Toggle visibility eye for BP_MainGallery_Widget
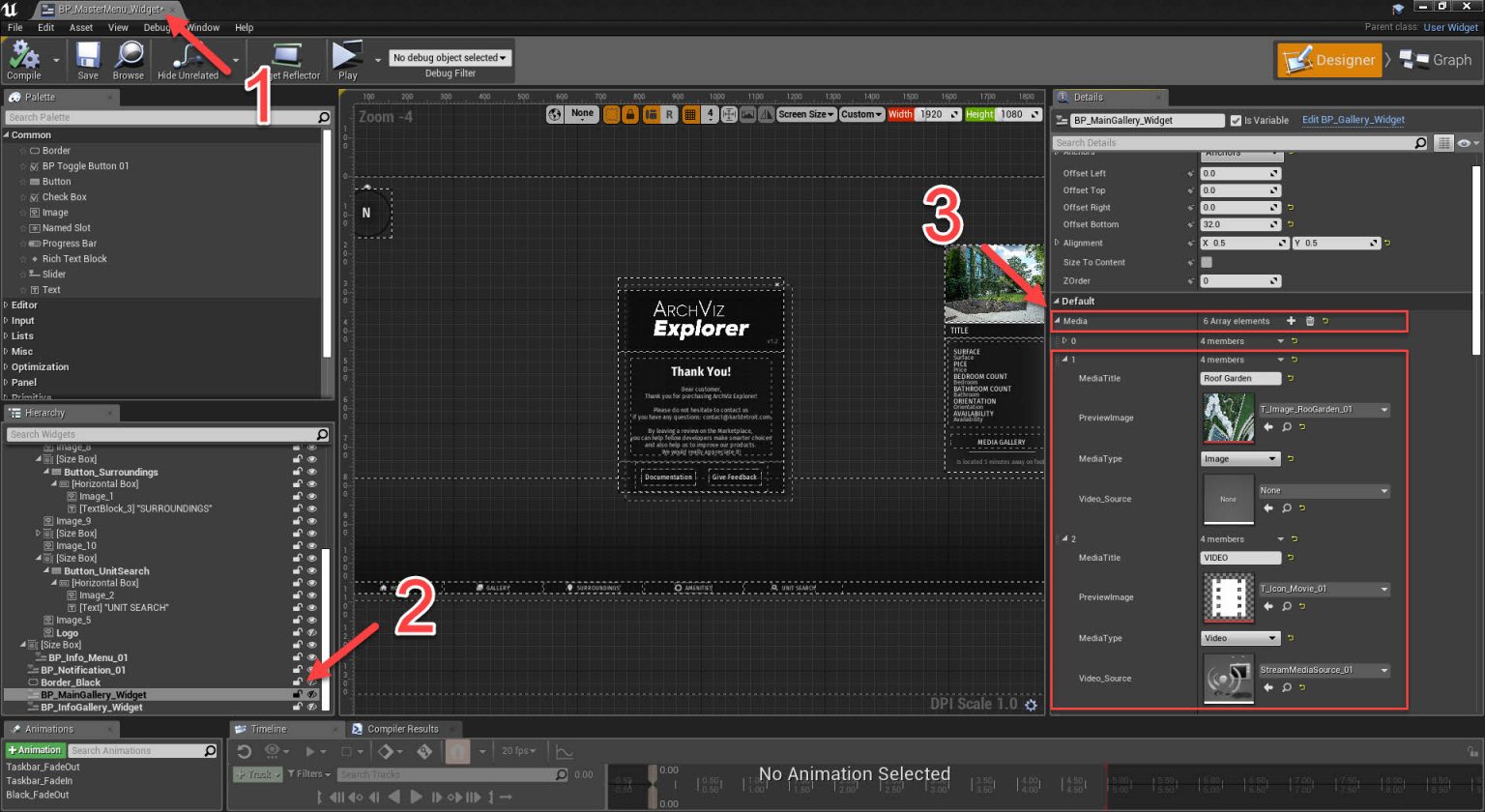The width and height of the screenshot is (1485, 812). coord(310,694)
